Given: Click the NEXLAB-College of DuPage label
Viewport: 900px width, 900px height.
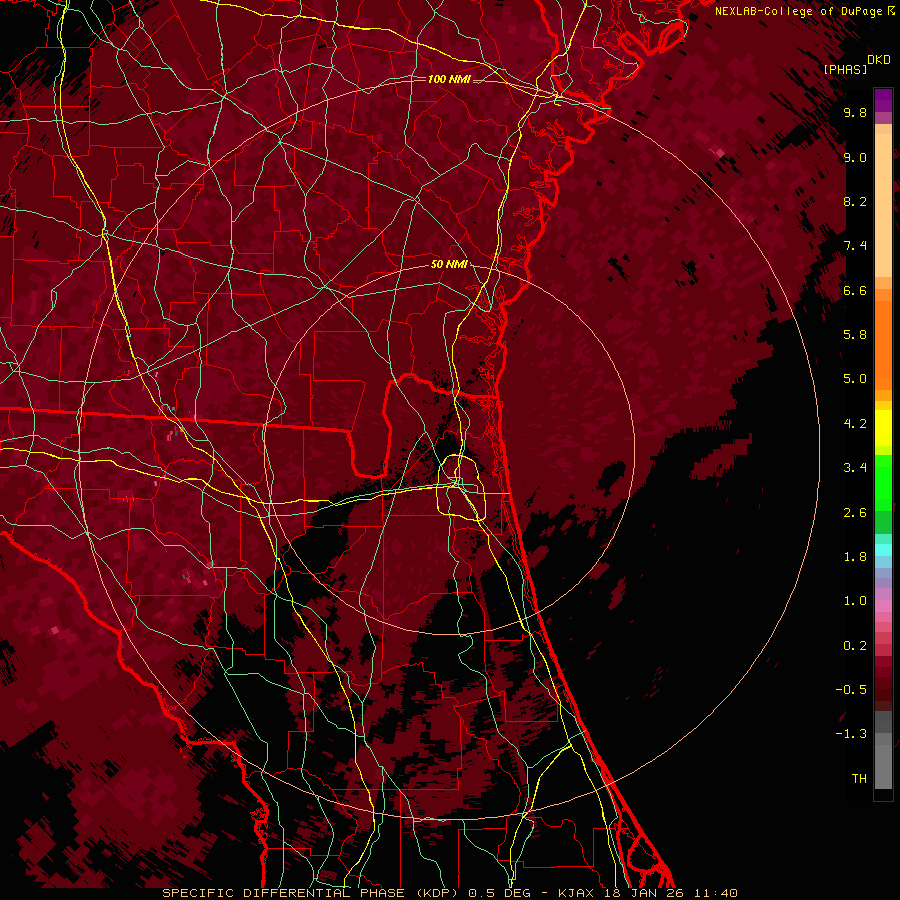Looking at the screenshot, I should tap(800, 11).
